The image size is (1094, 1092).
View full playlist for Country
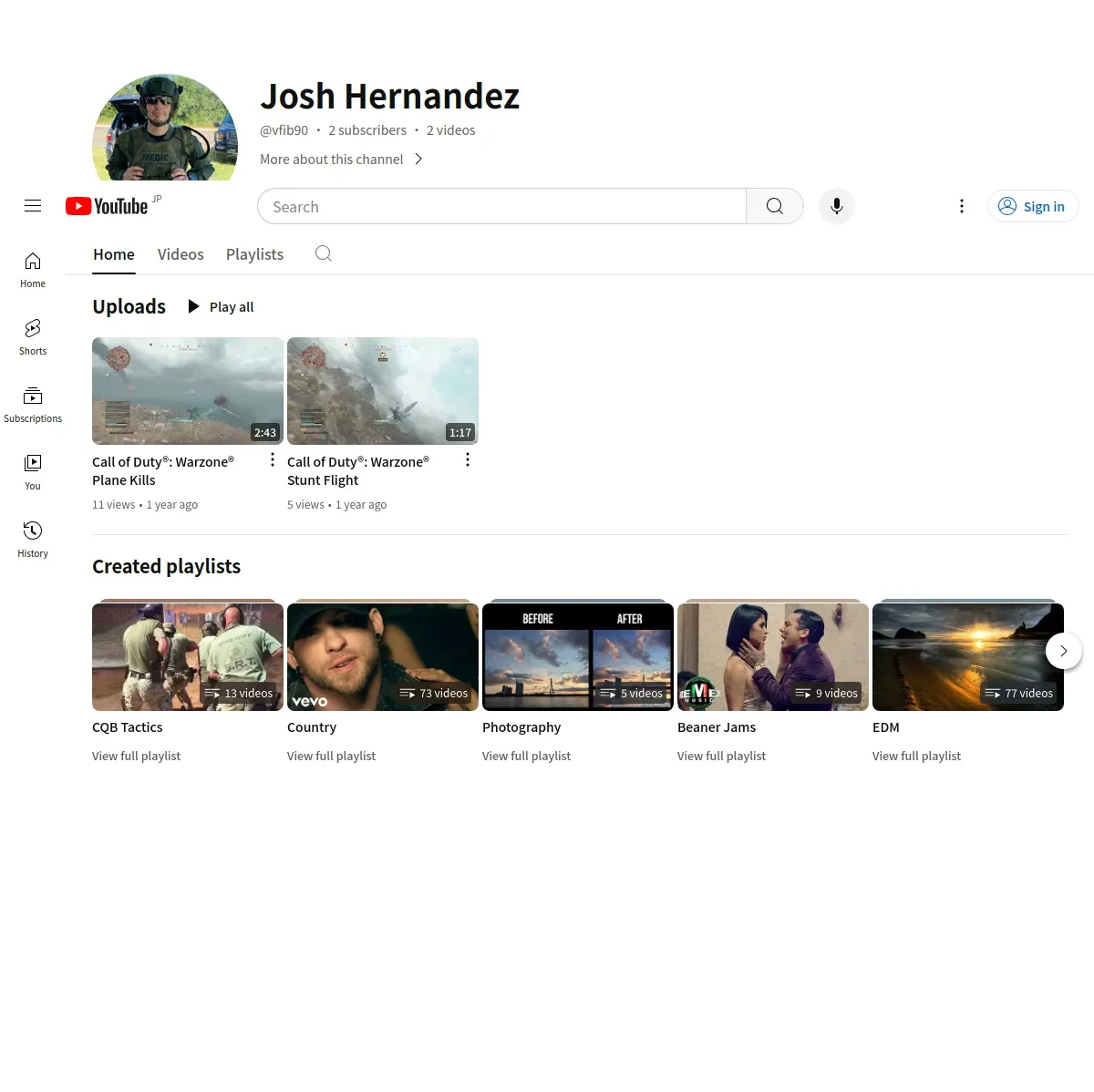click(332, 756)
